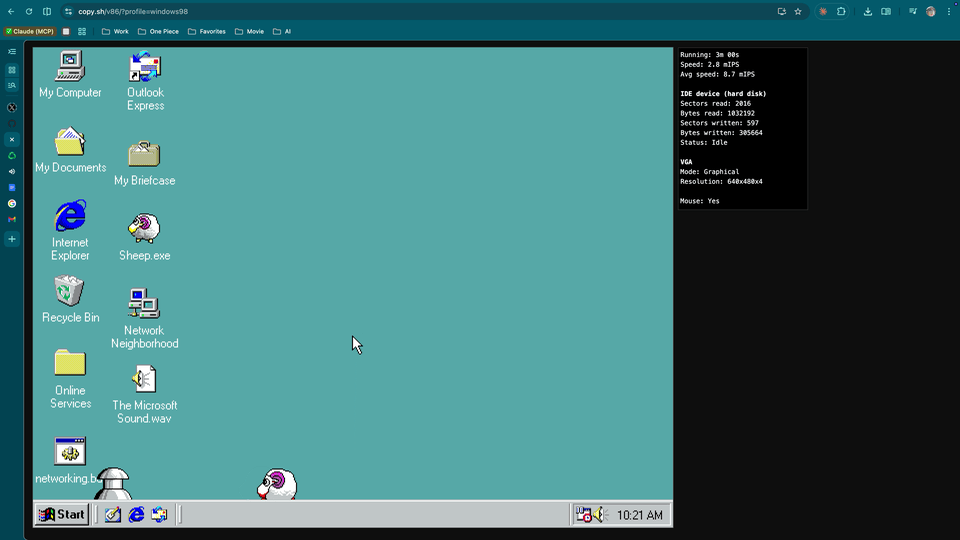This screenshot has height=540, width=960.
Task: Click the "Mouse: Yes" status line
Action: [x=699, y=201]
